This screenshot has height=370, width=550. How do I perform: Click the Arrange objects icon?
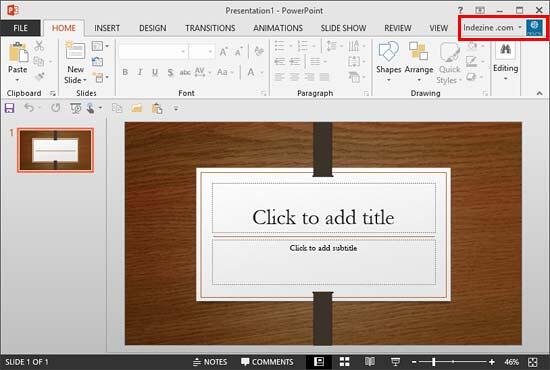coord(418,51)
